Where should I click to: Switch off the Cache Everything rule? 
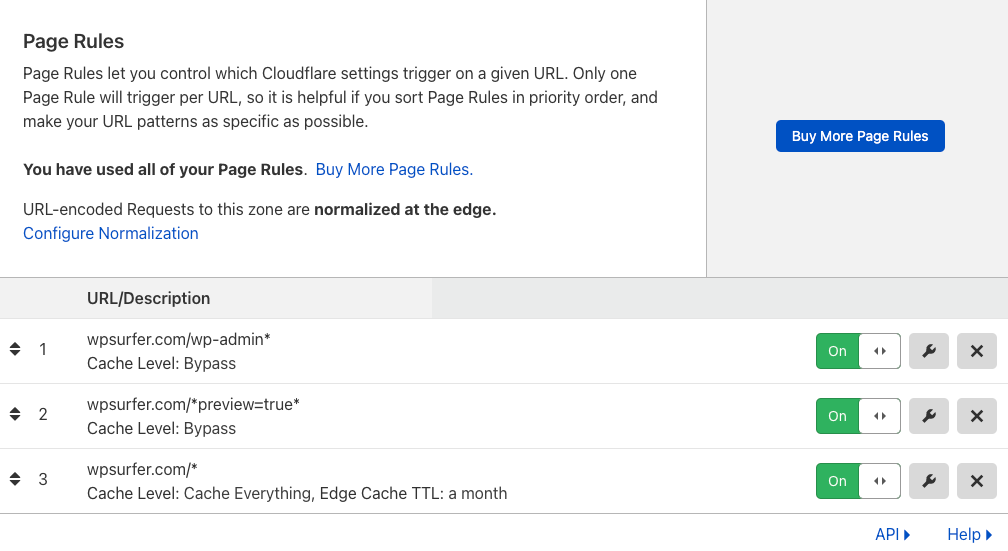pyautogui.click(x=858, y=481)
